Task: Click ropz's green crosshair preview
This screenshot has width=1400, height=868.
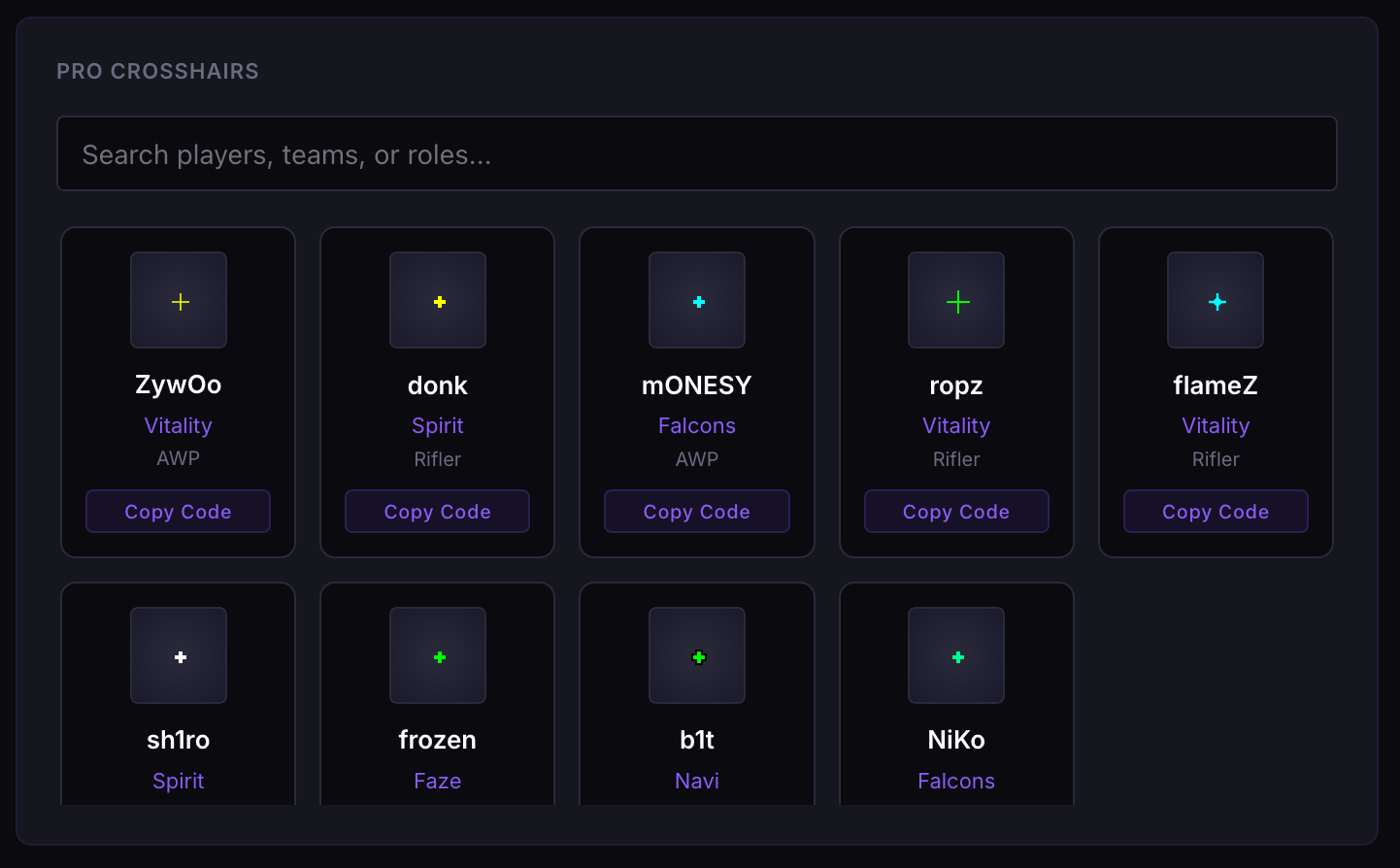Action: point(956,300)
